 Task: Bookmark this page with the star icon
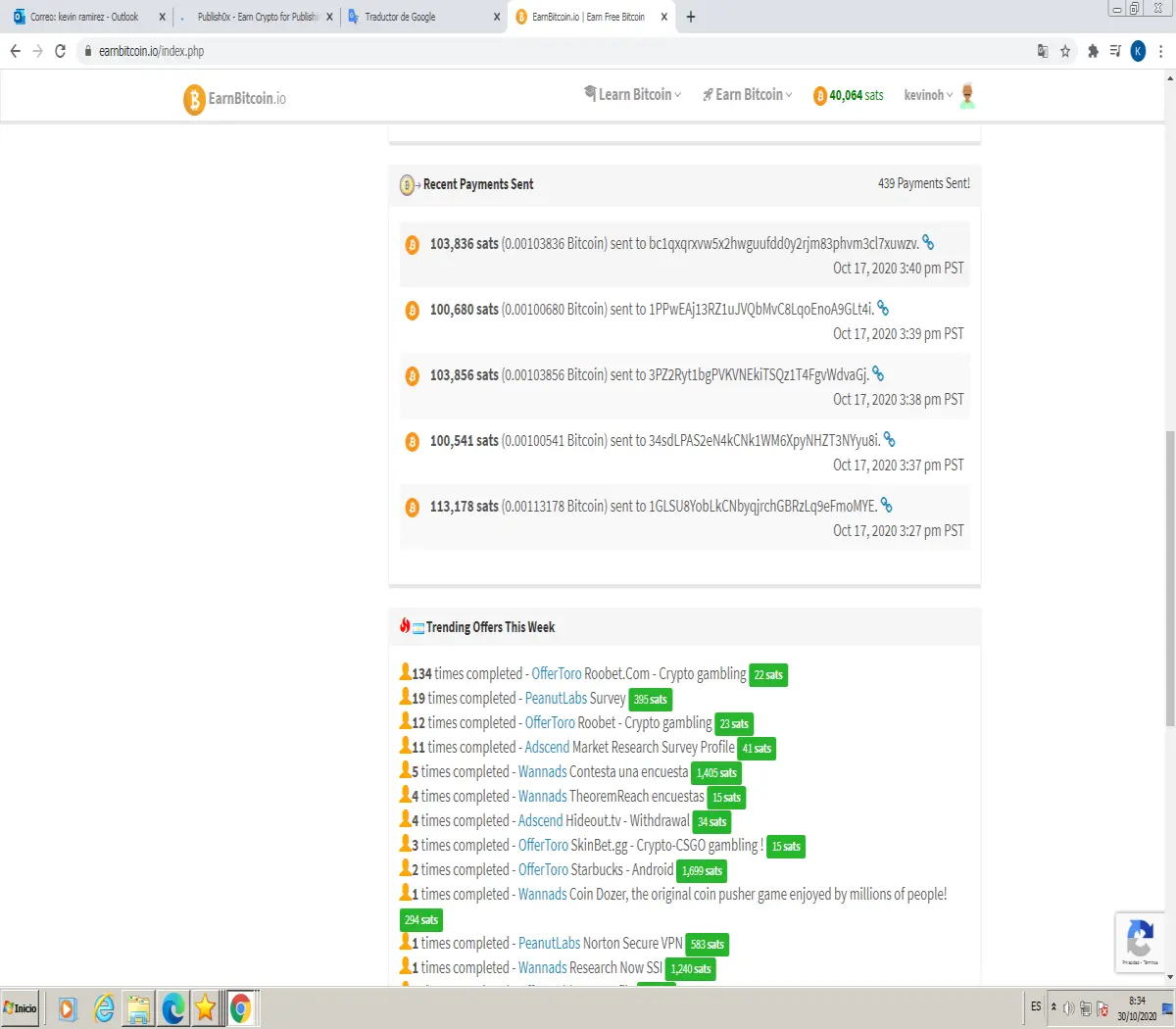tap(1065, 51)
